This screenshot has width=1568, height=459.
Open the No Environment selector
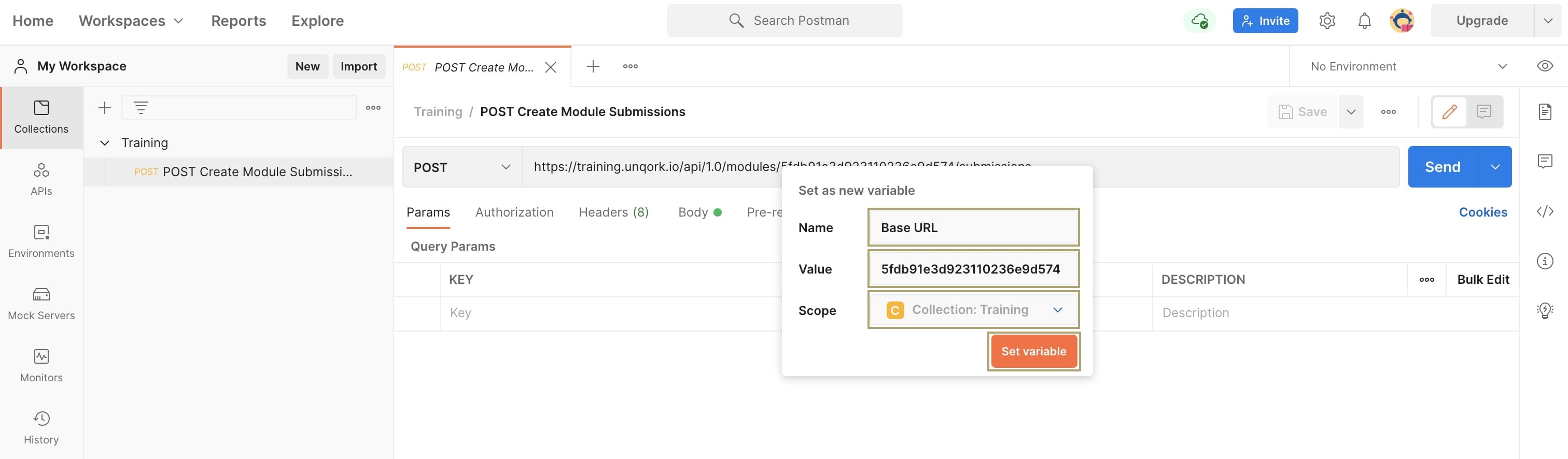pyautogui.click(x=1408, y=66)
